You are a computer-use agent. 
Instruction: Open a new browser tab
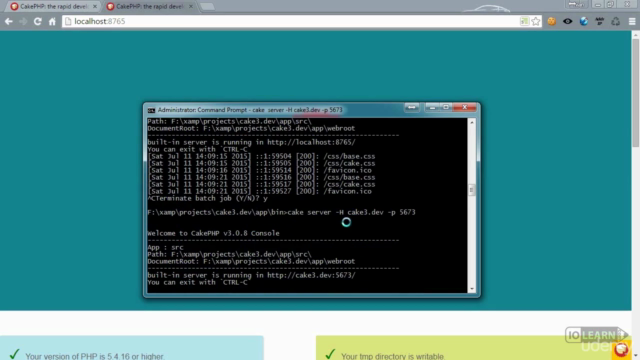pyautogui.click(x=207, y=7)
